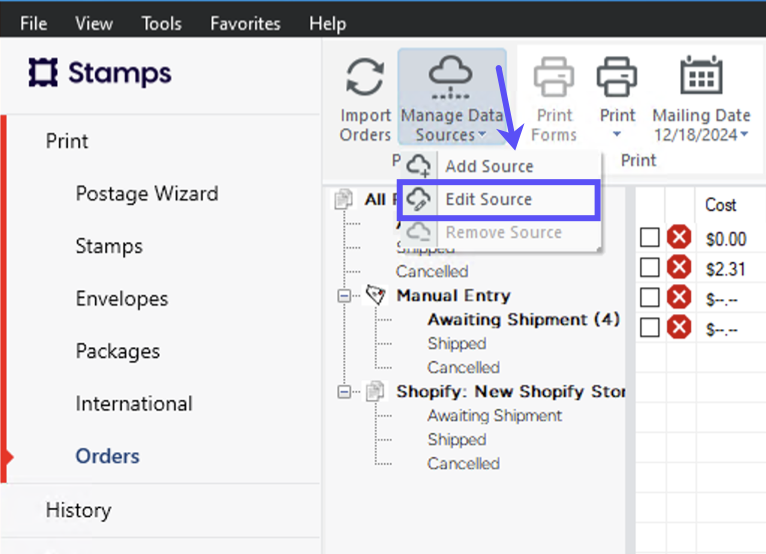Go to Packages in the sidebar
The width and height of the screenshot is (766, 554).
pos(118,351)
